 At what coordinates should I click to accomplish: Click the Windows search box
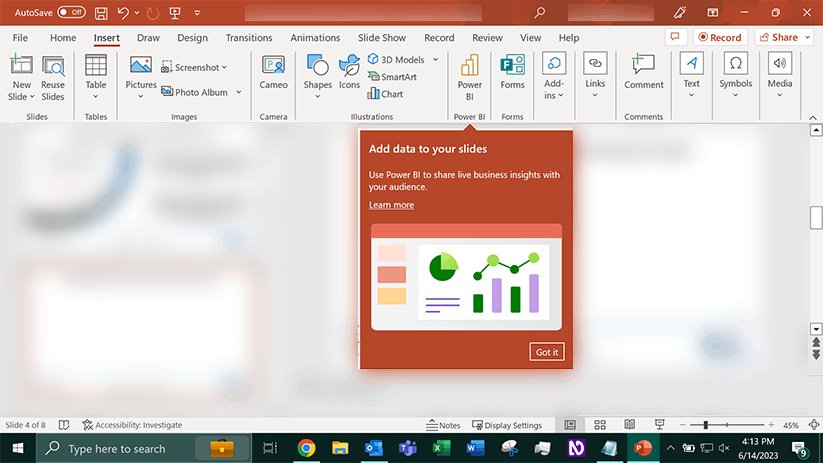pyautogui.click(x=144, y=448)
